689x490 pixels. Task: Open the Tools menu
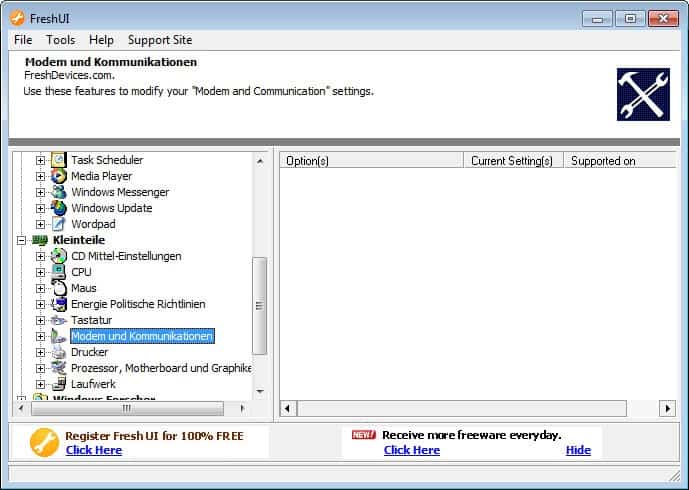pos(60,40)
